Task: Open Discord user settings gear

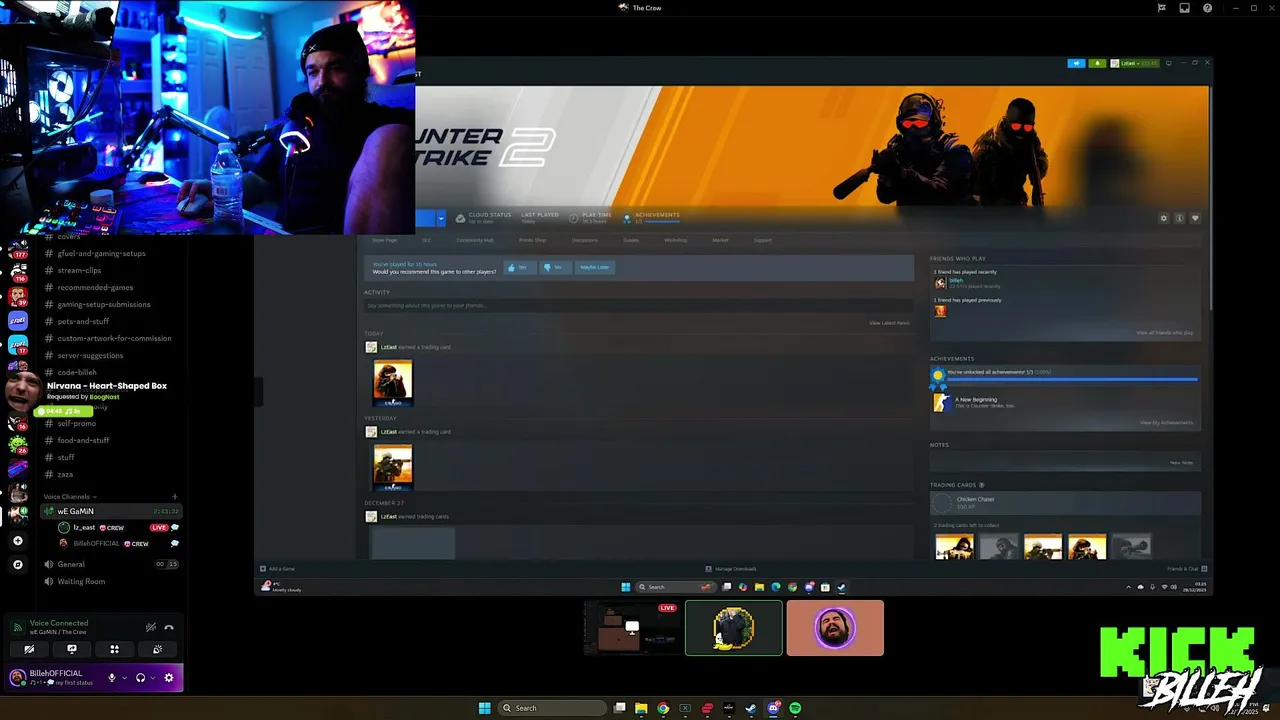Action: 168,678
